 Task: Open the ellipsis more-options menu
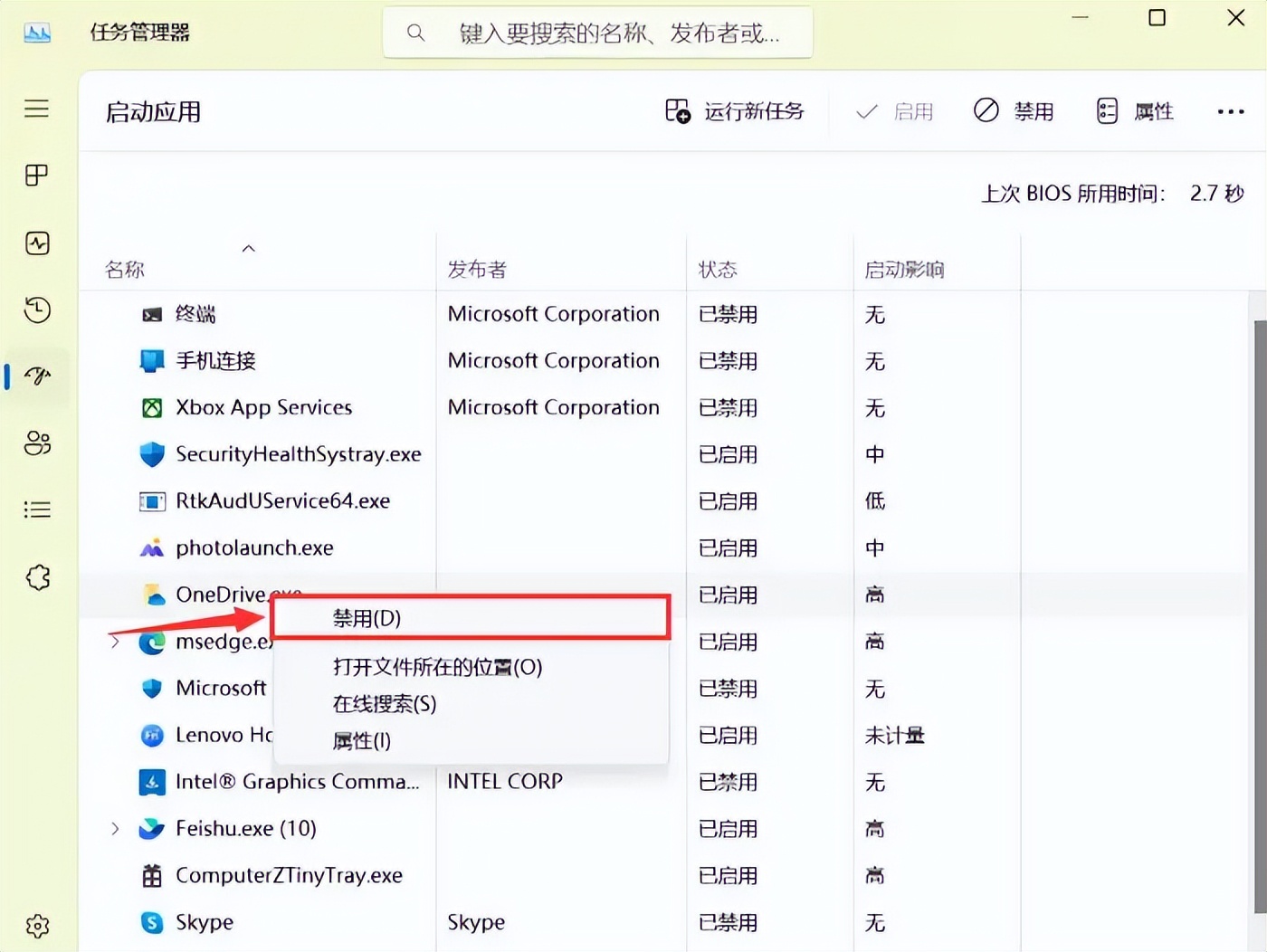click(1231, 110)
